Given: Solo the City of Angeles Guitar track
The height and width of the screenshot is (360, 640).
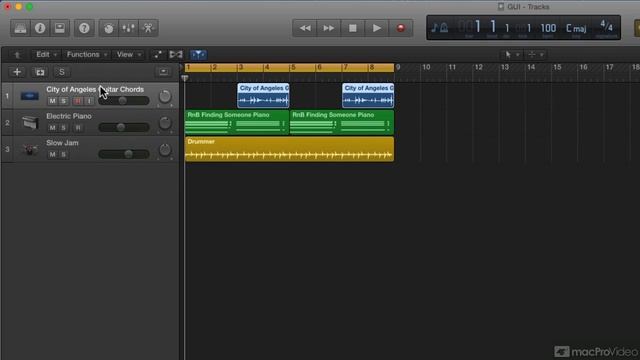Looking at the screenshot, I should 64,101.
